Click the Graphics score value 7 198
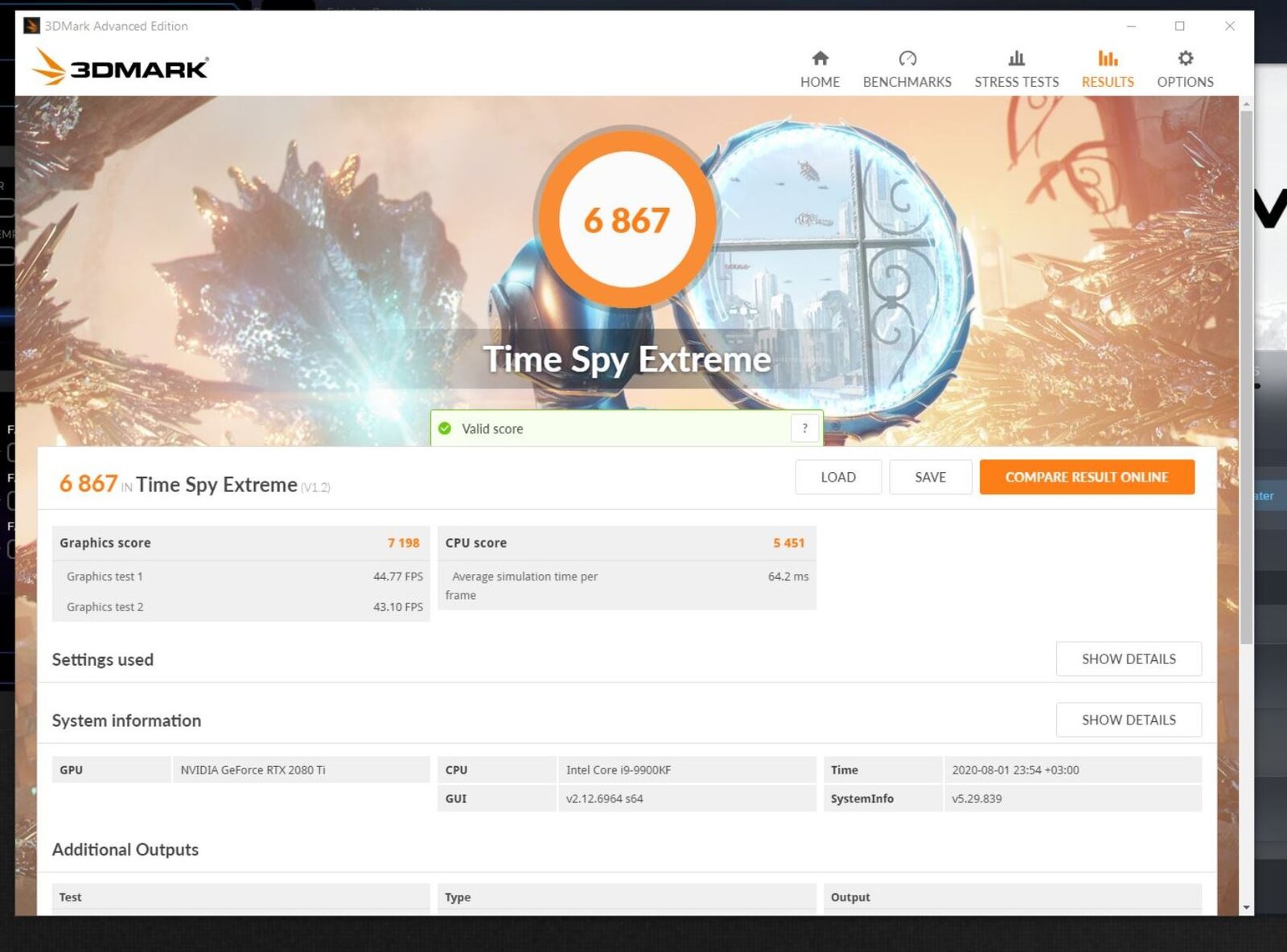Screen dimensions: 1287x952 [403, 543]
